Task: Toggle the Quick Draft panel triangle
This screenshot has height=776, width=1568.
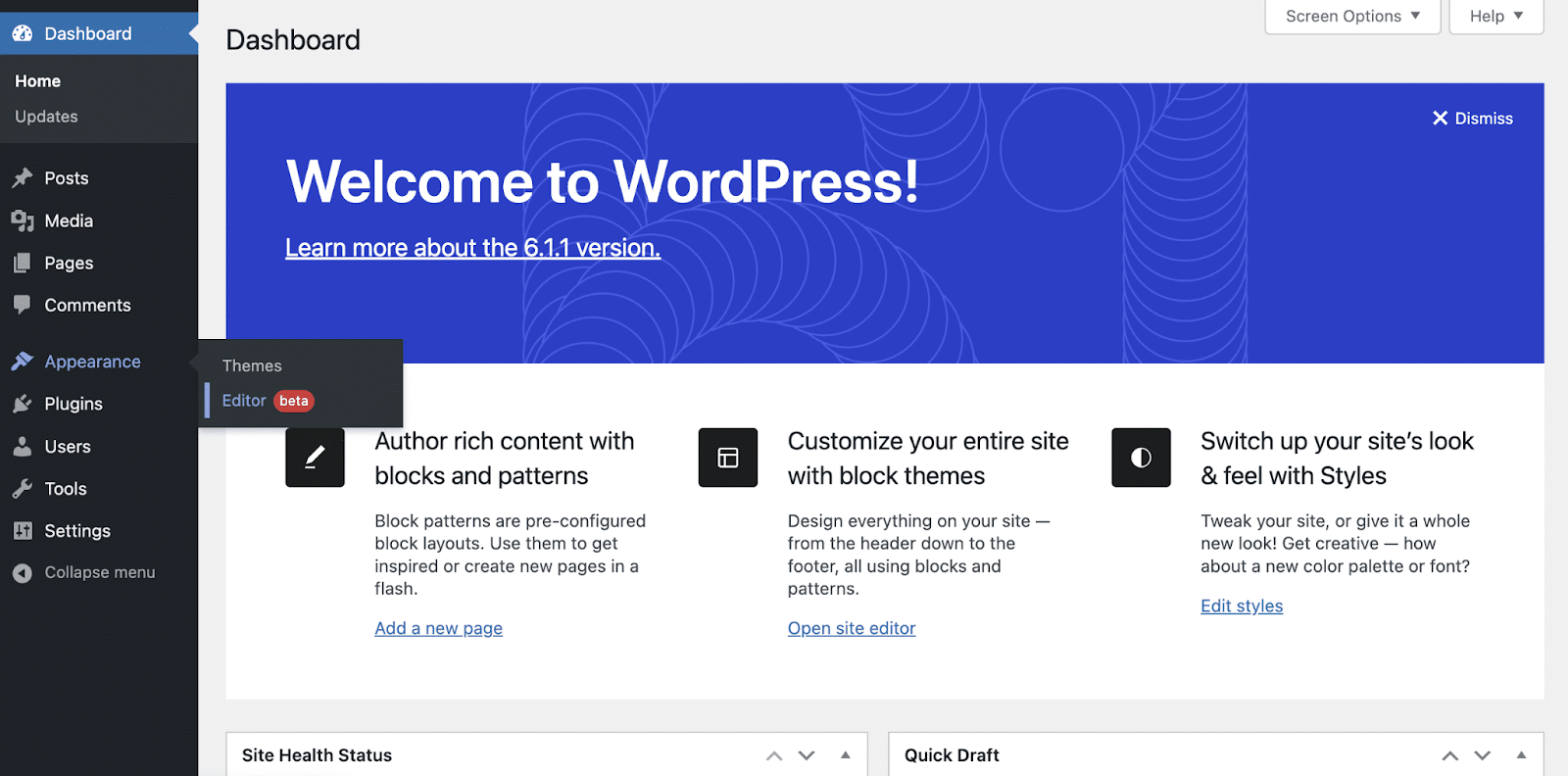Action: pos(1521,755)
